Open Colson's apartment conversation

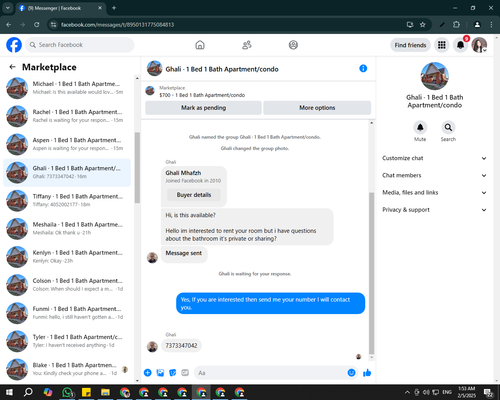(67, 285)
